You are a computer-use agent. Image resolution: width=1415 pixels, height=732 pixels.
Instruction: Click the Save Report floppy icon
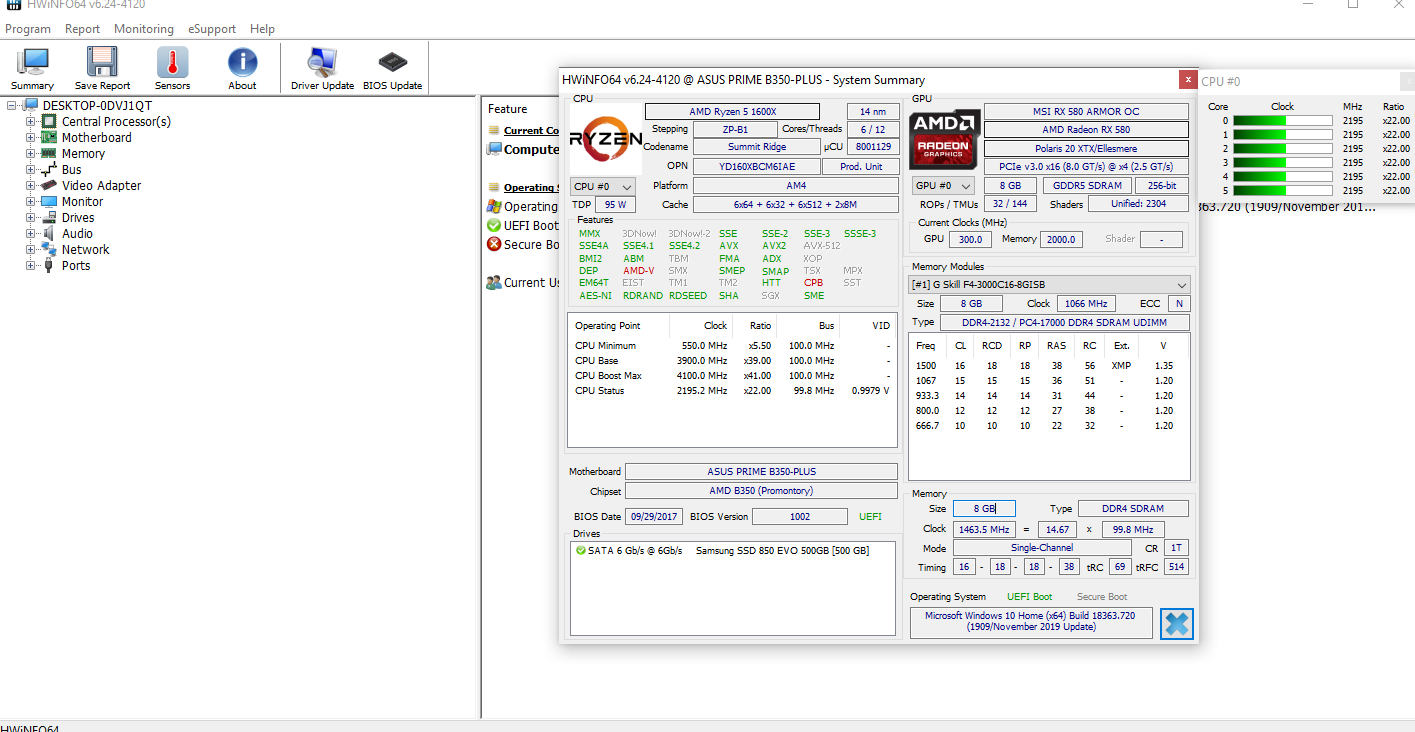pos(102,63)
